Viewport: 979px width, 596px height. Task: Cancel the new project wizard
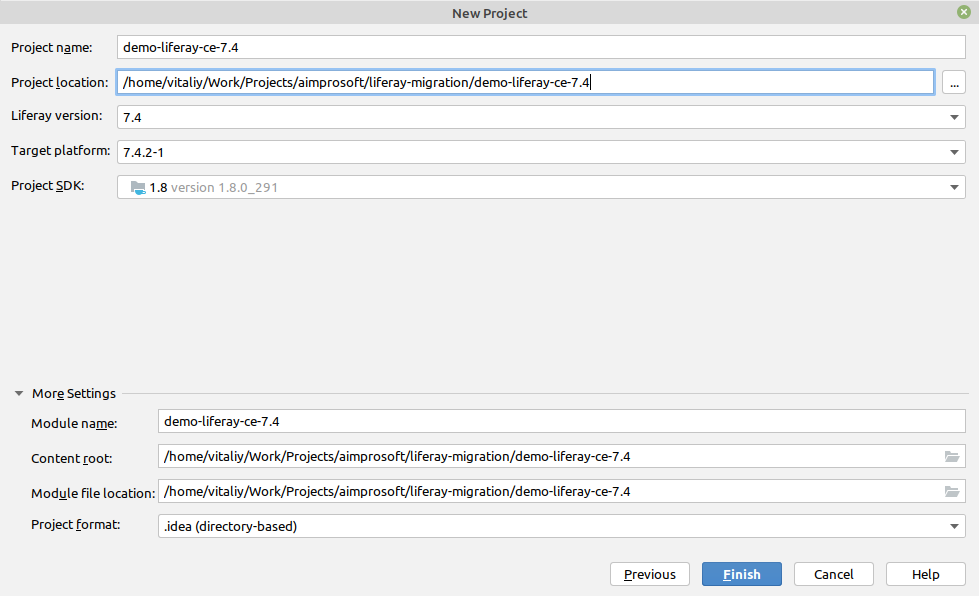(834, 574)
